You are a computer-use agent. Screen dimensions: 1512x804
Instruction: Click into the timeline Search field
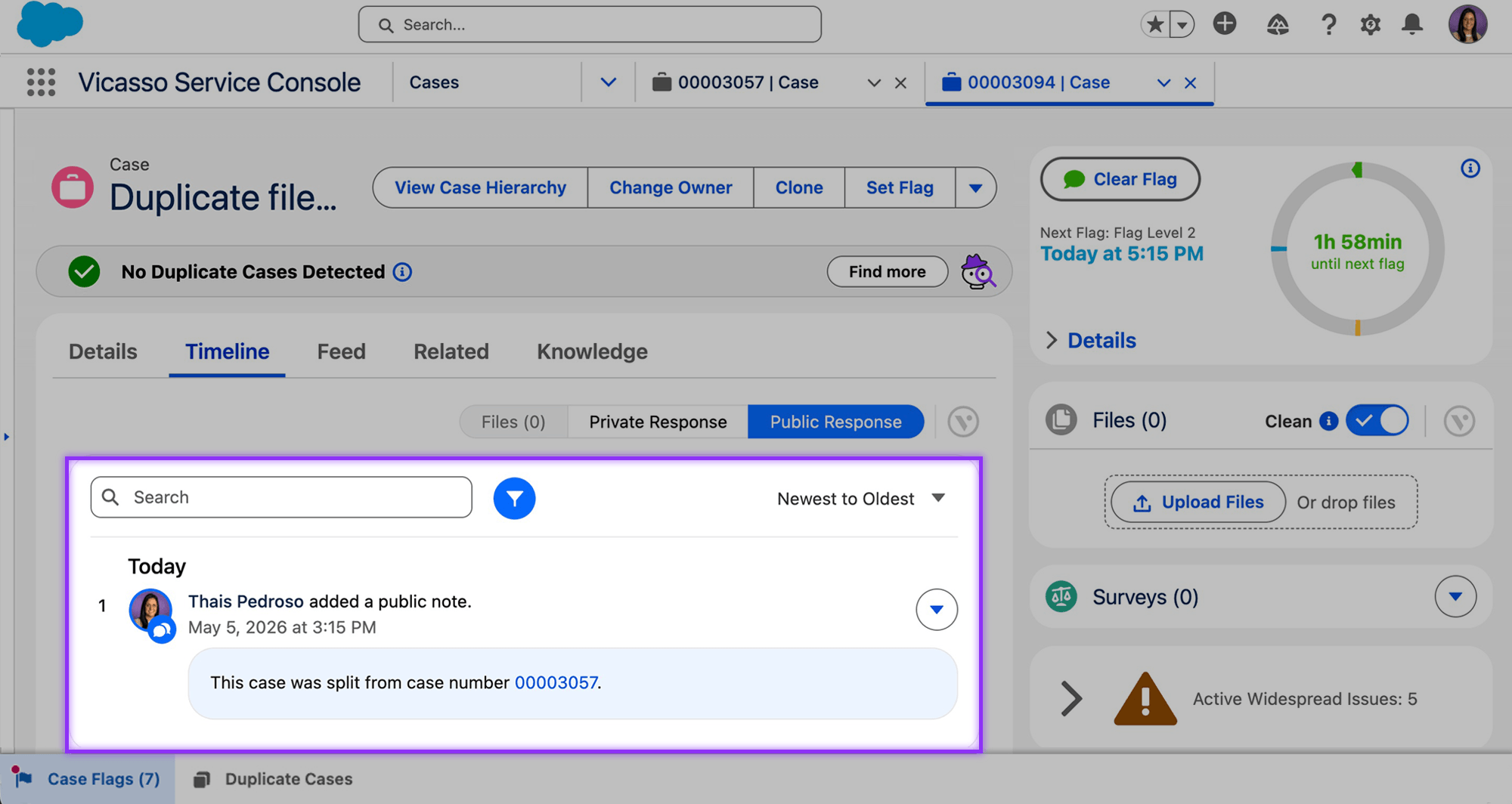point(281,497)
